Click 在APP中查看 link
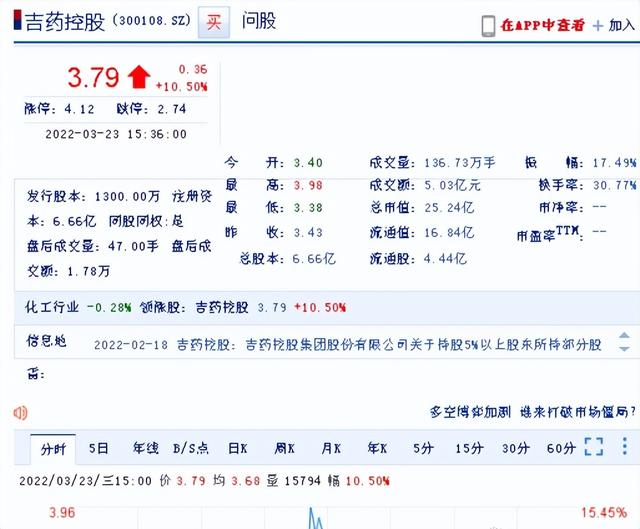This screenshot has width=640, height=529. tap(543, 25)
